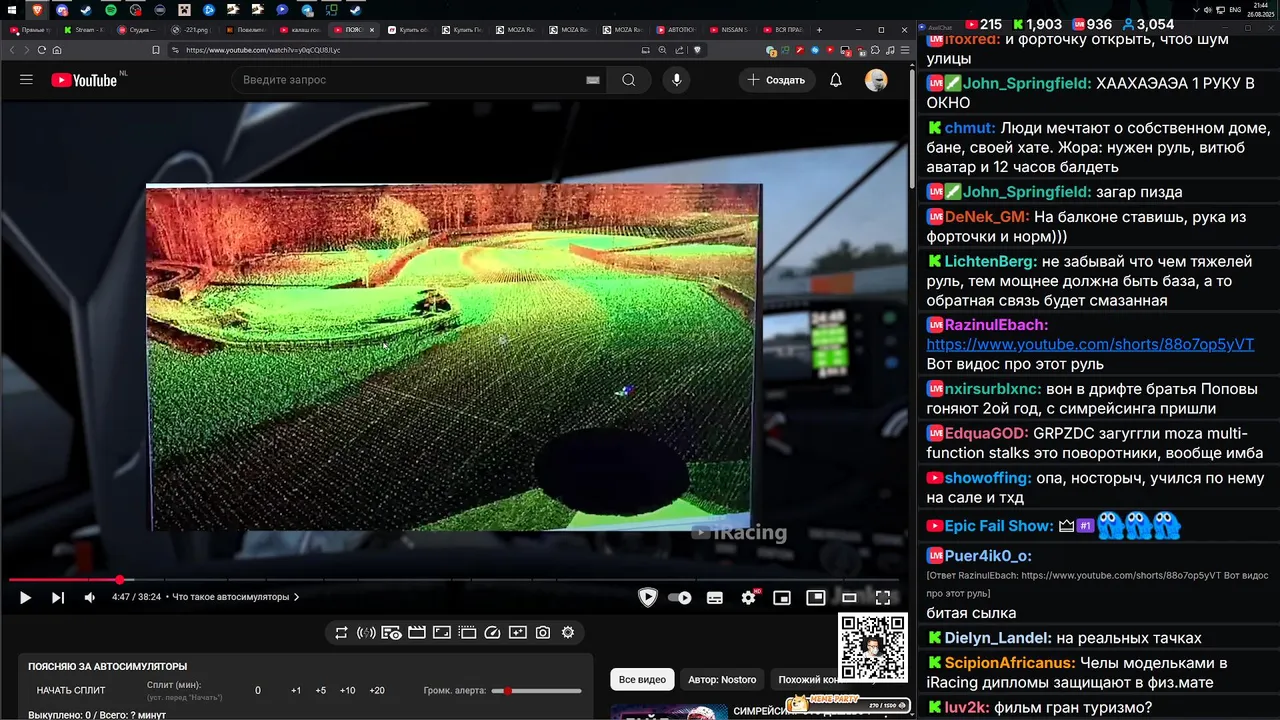Reload the page in the browser
Screen dimensions: 1280x720
pos(41,50)
